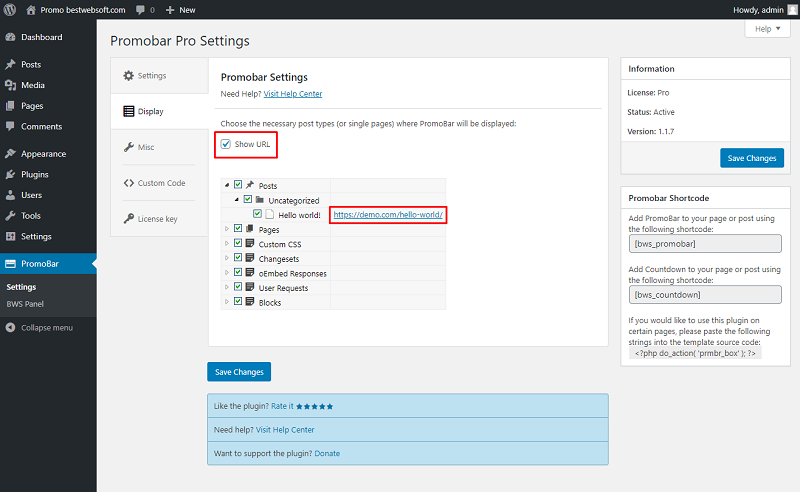
Task: Click the gear icon on Settings tab
Action: (x=129, y=76)
